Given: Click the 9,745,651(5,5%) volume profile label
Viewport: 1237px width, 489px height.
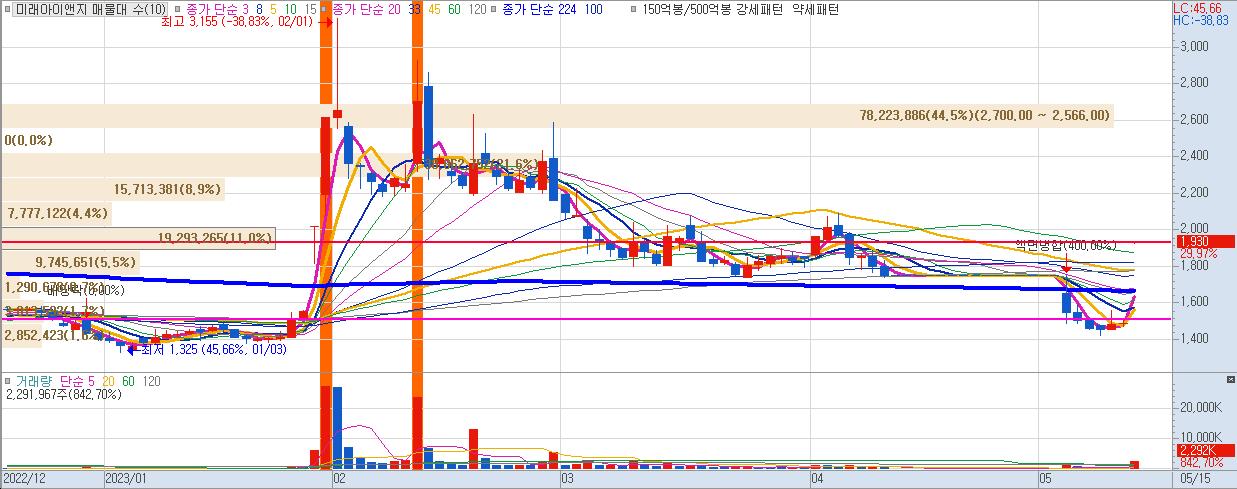Looking at the screenshot, I should click(x=85, y=262).
